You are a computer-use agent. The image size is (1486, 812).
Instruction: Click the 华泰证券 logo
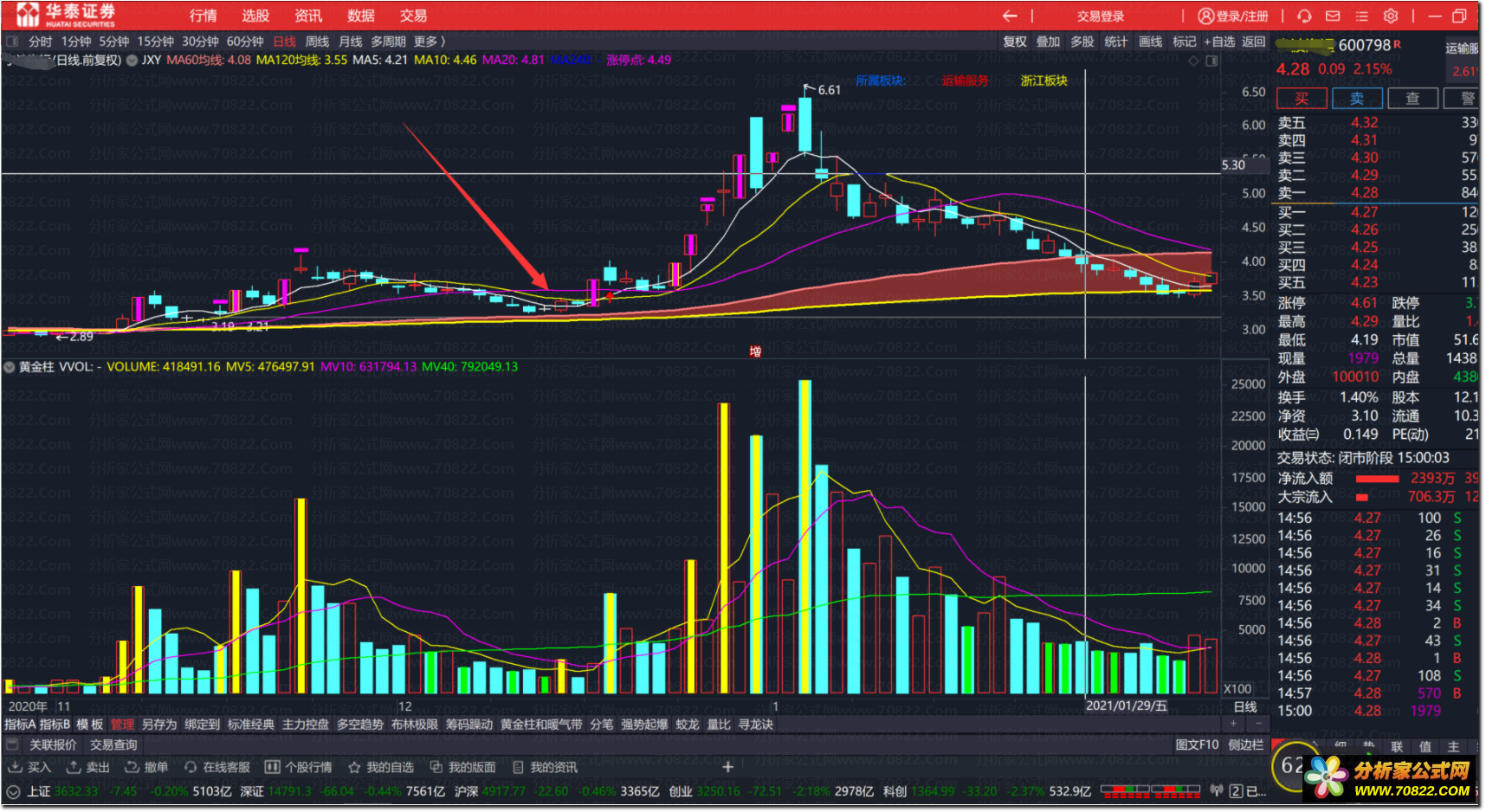pos(67,15)
